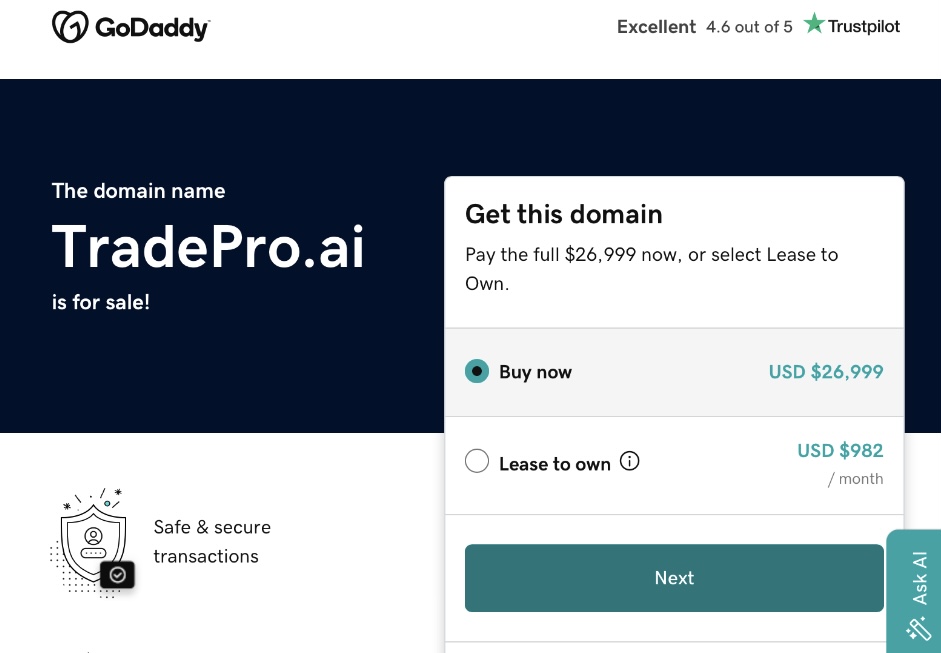Click the 4.6 out of 5 rating link

(x=748, y=27)
